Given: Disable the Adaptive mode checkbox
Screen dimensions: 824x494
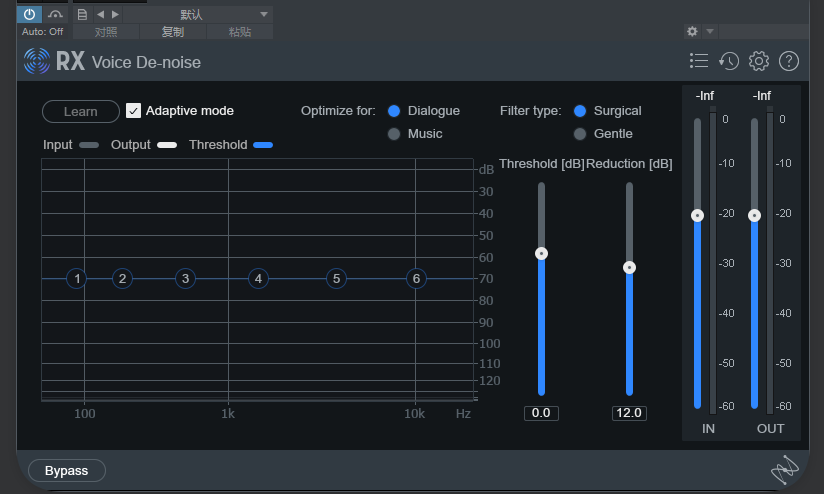Looking at the screenshot, I should pos(134,111).
